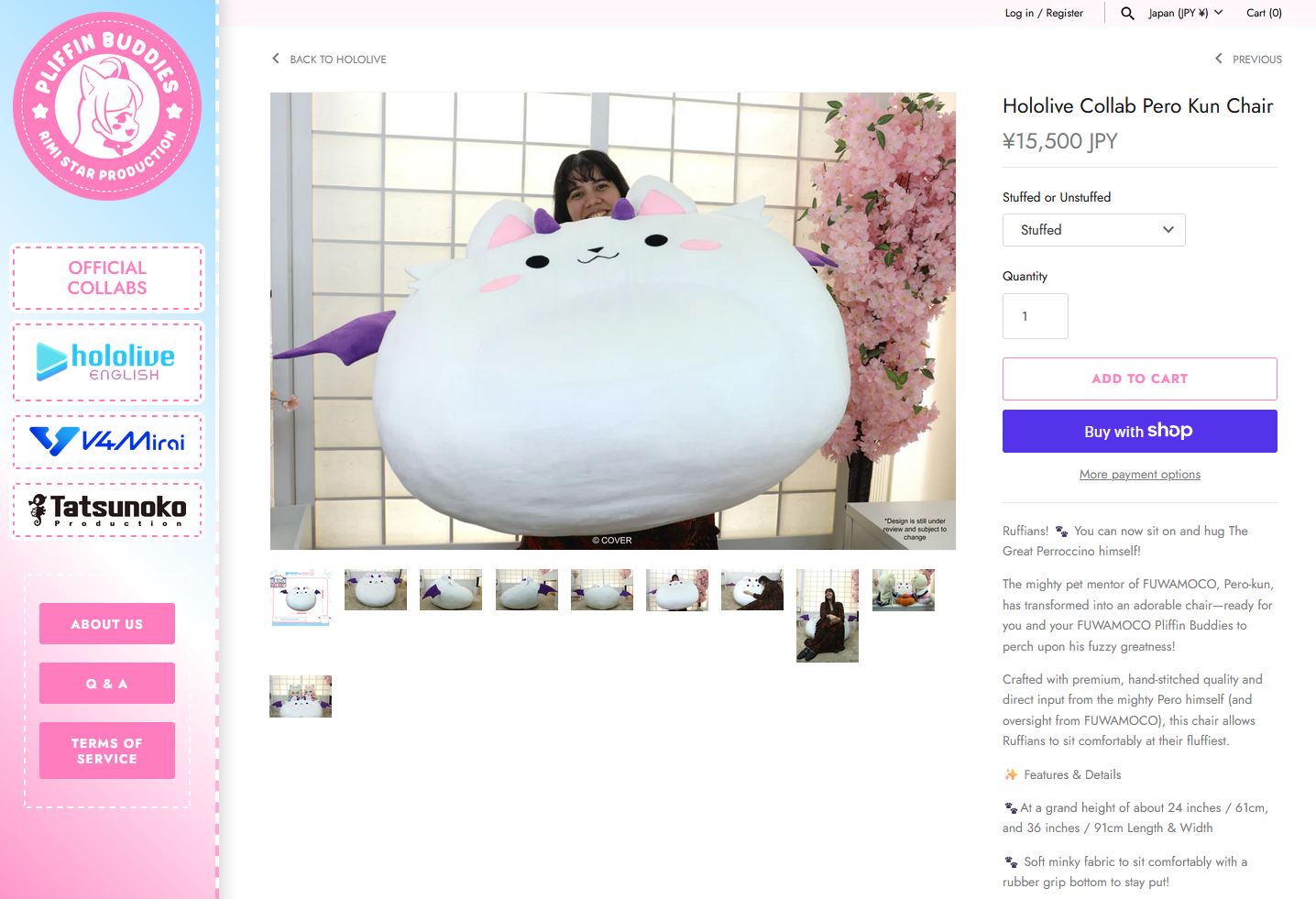Click the Quantity input field
Image resolution: width=1316 pixels, height=899 pixels.
point(1035,316)
